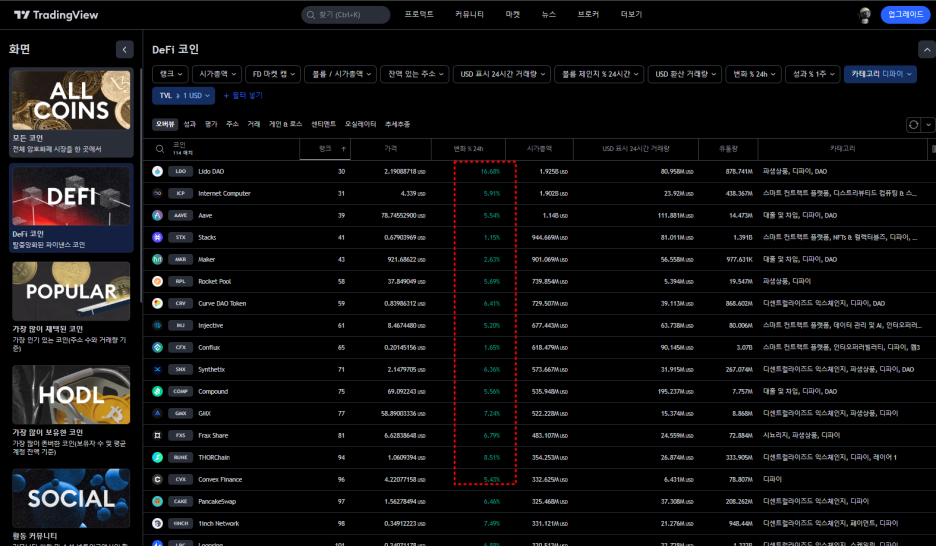This screenshot has height=546, width=936.
Task: Click the + 필터 넣기 add filter link
Action: 243,95
